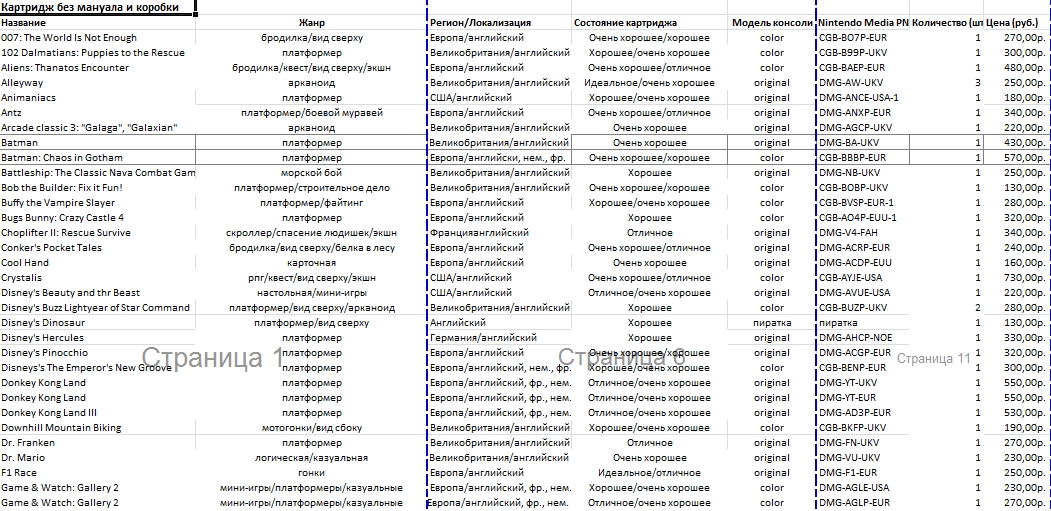Select the region cell 'Францияанглийский'
The height and width of the screenshot is (511, 1051).
pos(499,233)
